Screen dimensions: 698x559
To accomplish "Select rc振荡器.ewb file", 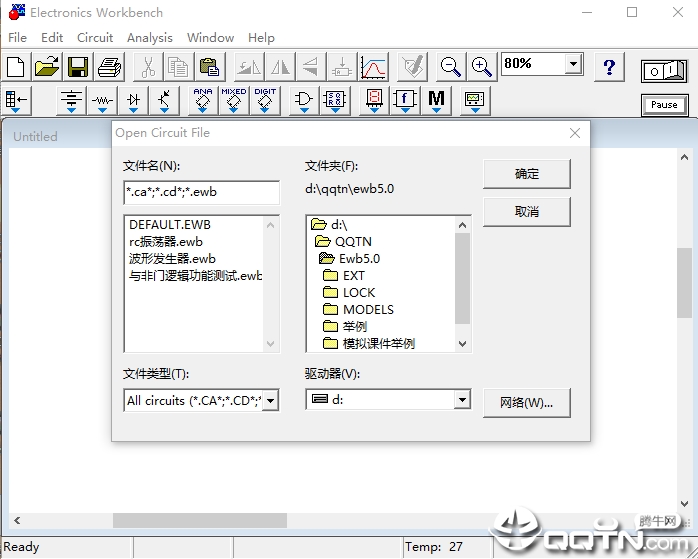I will [x=166, y=242].
